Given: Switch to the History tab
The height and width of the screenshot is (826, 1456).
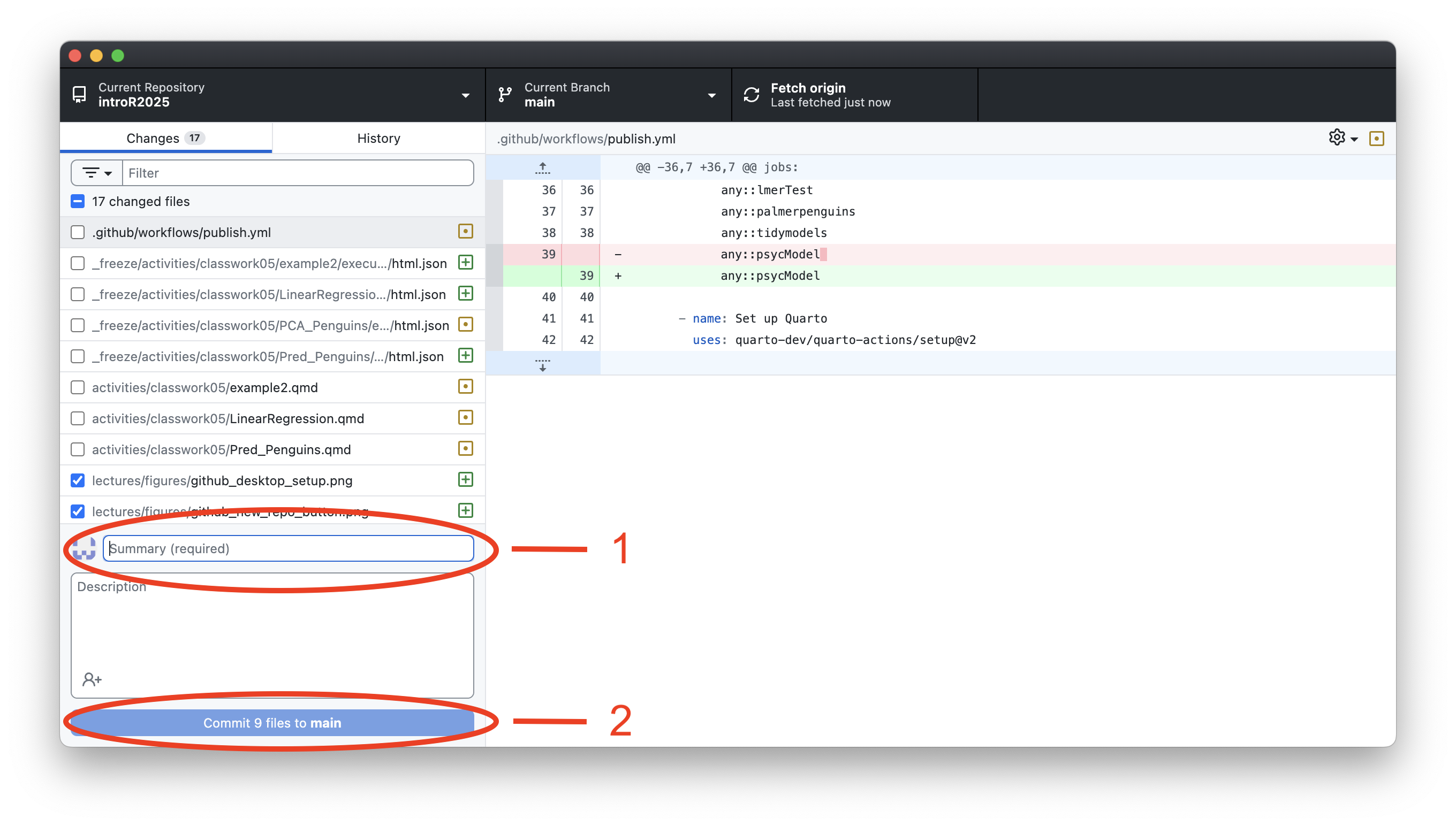Looking at the screenshot, I should click(378, 139).
